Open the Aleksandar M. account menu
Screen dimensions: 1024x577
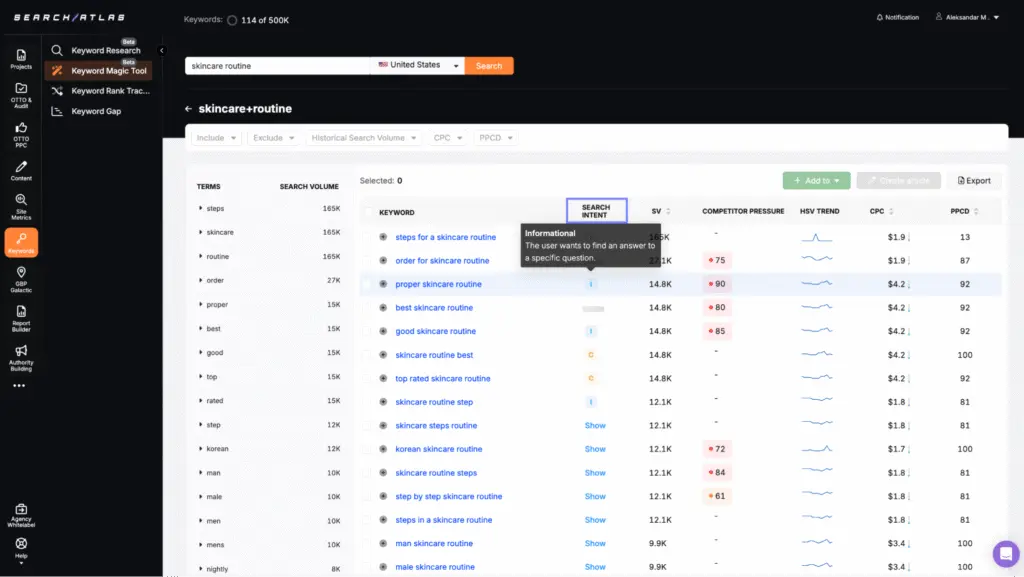point(968,18)
